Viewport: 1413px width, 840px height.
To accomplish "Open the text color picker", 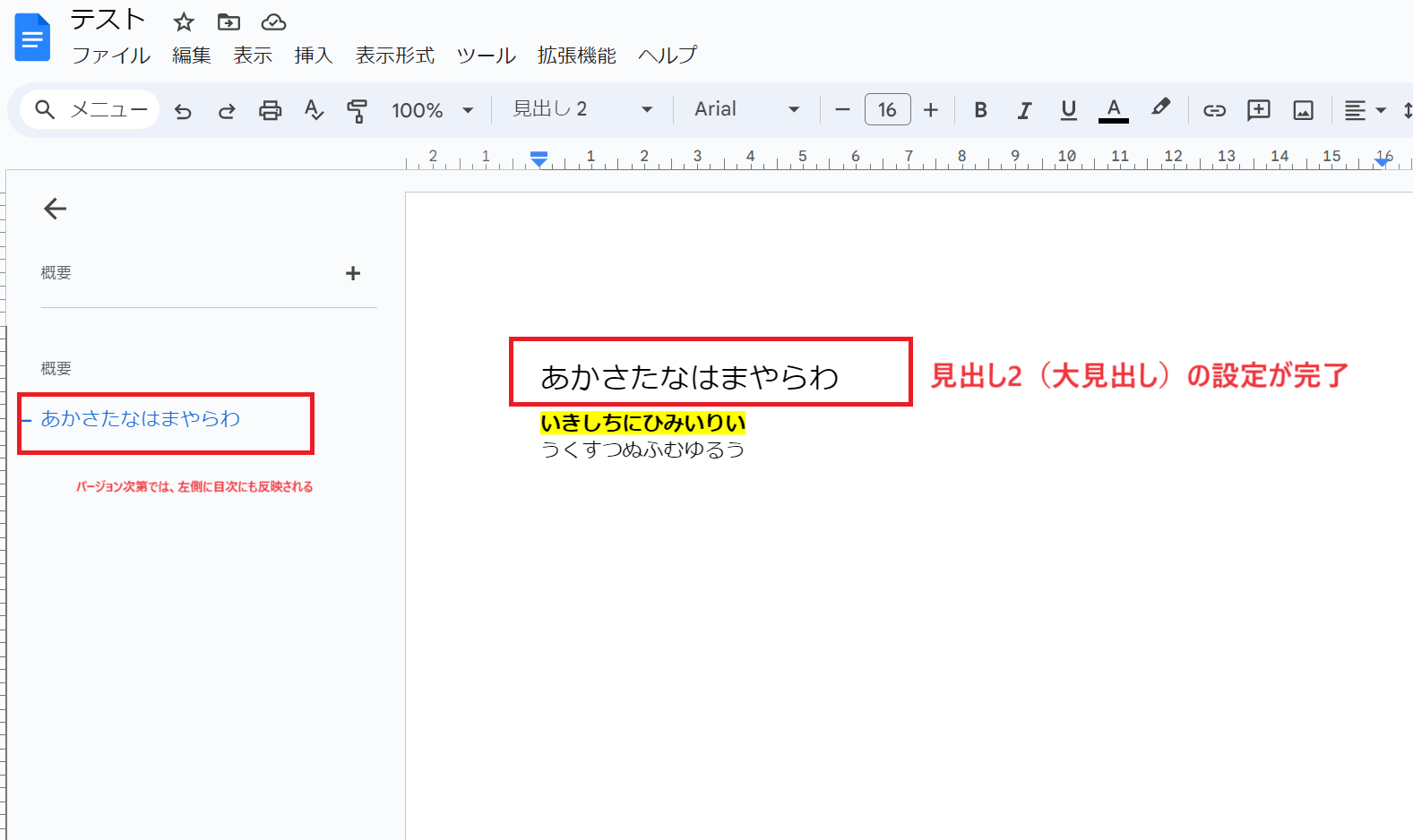I will (1113, 110).
